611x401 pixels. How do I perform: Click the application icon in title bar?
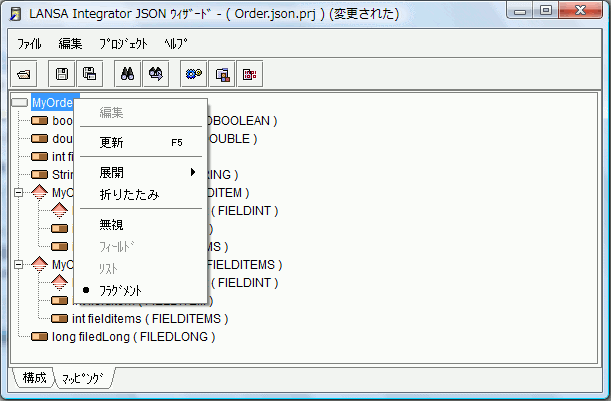coord(16,14)
